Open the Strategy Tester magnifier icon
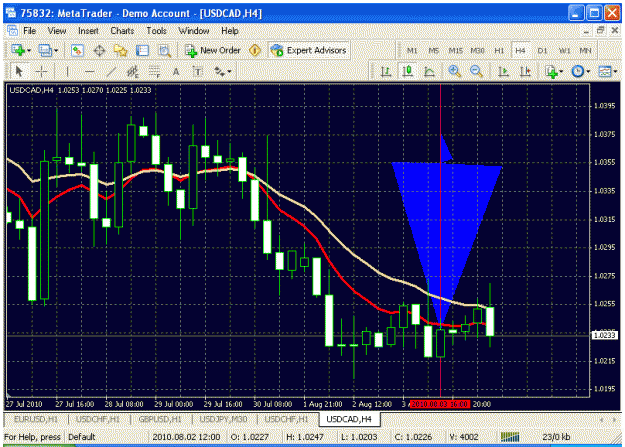This screenshot has width=625, height=447. [x=165, y=51]
